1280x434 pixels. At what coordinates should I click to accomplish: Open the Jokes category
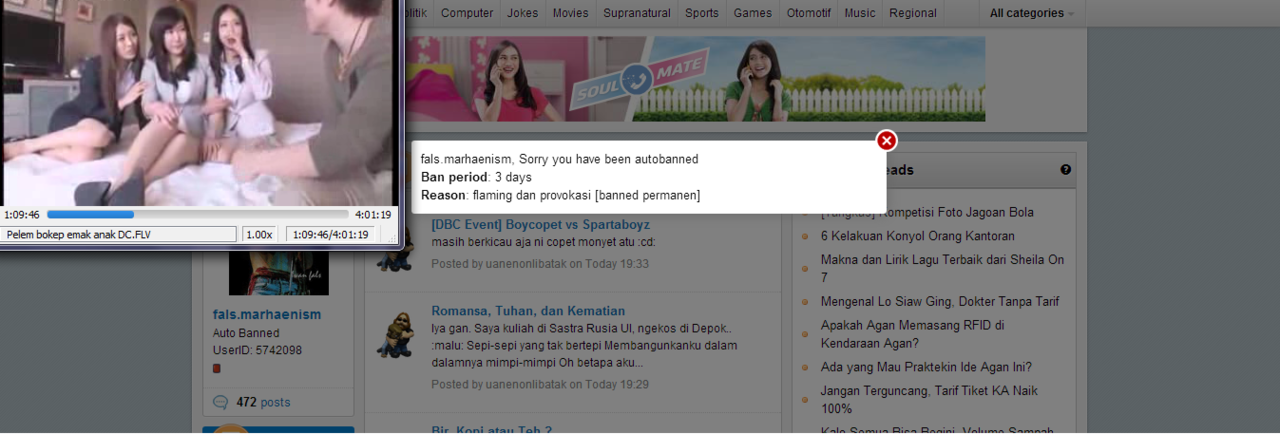click(x=522, y=13)
